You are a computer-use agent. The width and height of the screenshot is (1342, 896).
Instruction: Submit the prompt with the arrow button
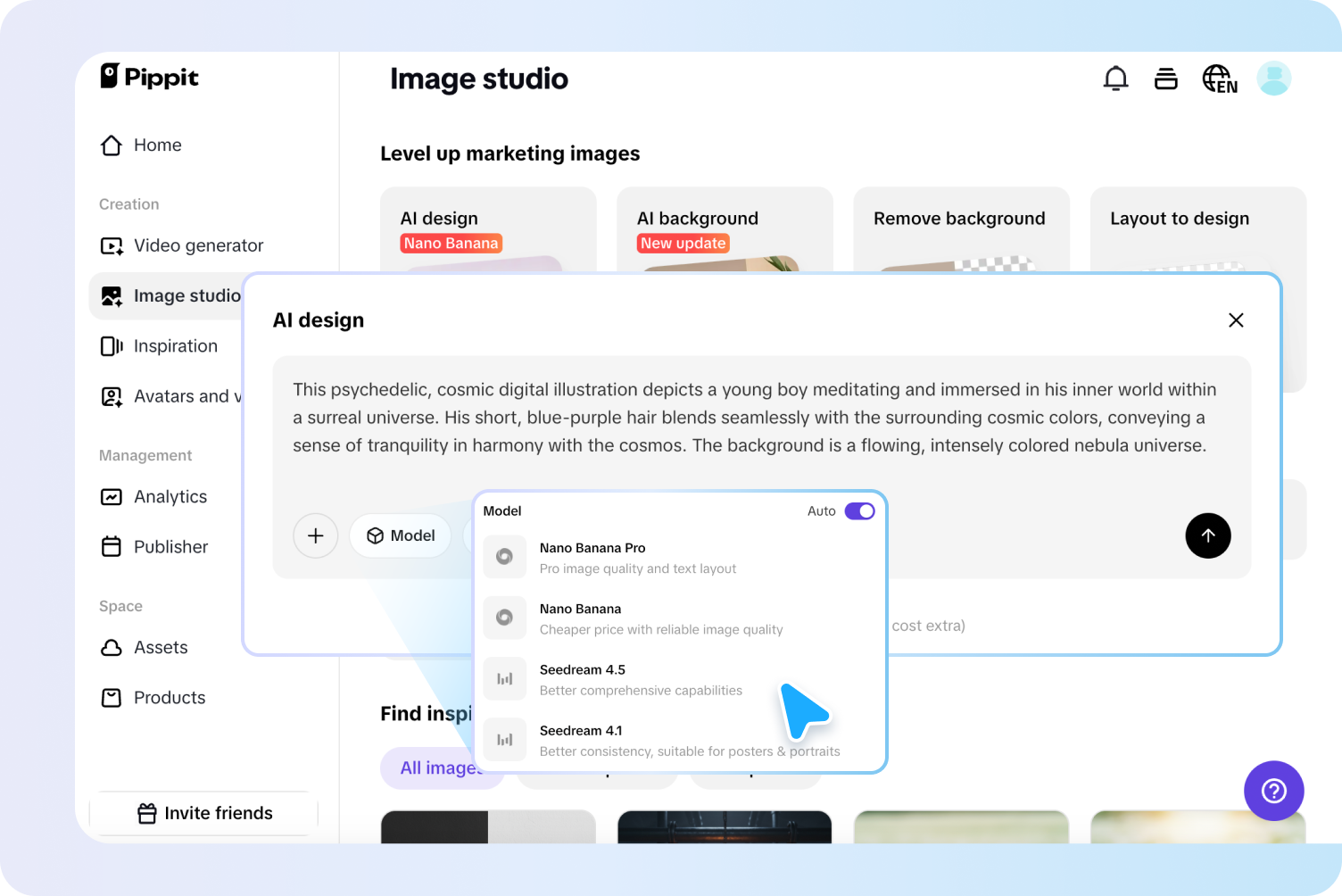point(1208,535)
